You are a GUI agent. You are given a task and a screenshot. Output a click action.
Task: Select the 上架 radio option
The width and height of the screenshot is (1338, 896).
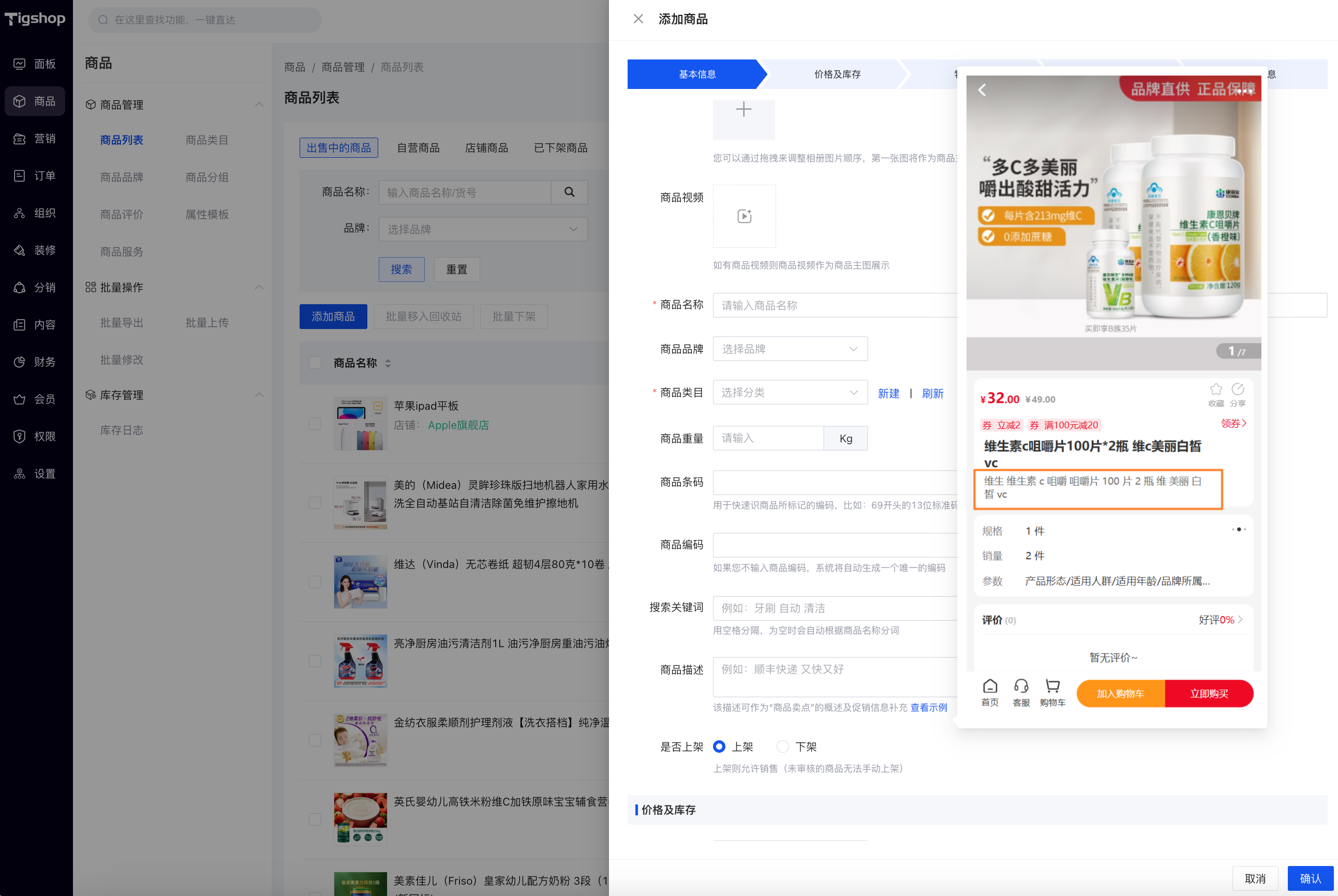(x=719, y=746)
